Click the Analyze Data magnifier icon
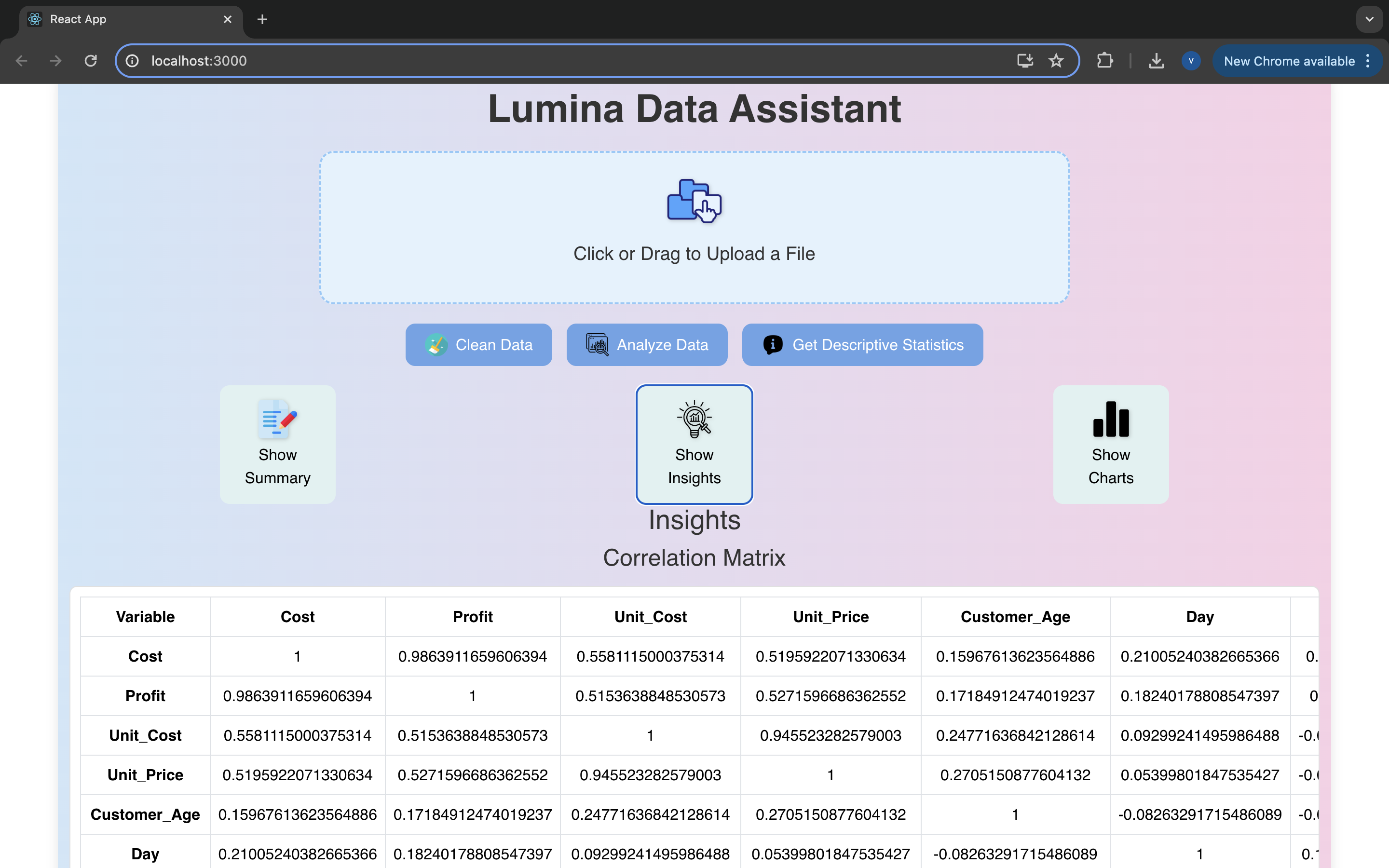Image resolution: width=1389 pixels, height=868 pixels. [x=597, y=345]
